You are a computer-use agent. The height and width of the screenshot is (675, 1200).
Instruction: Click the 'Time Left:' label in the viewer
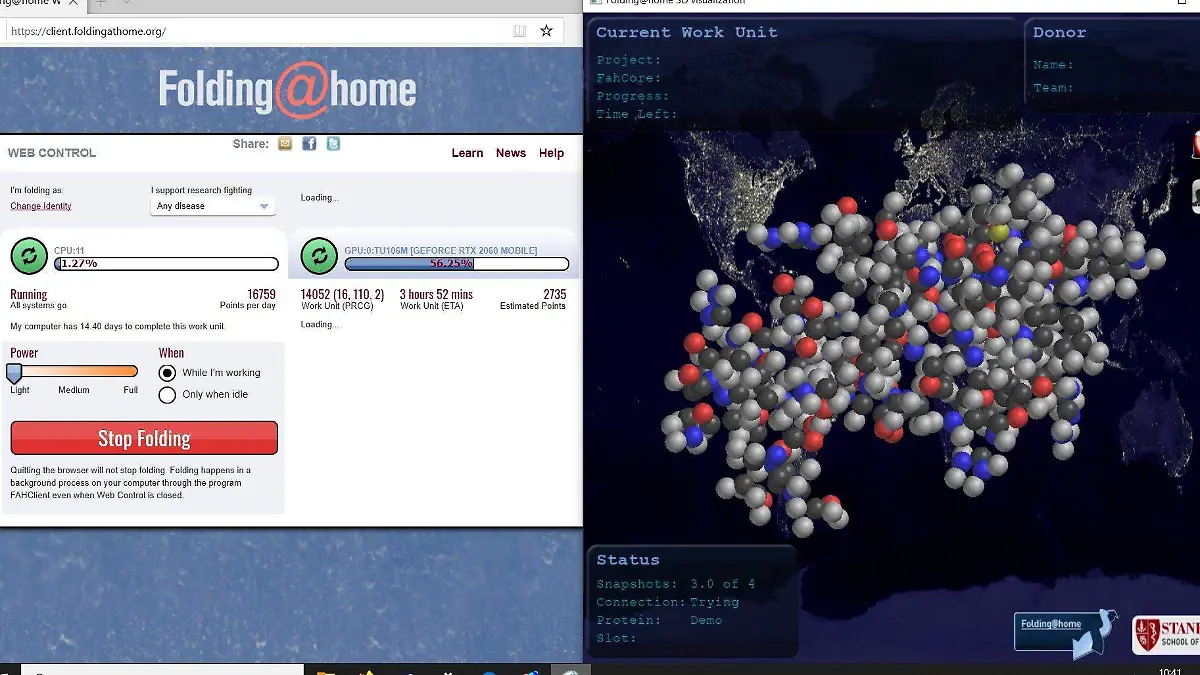tap(636, 114)
